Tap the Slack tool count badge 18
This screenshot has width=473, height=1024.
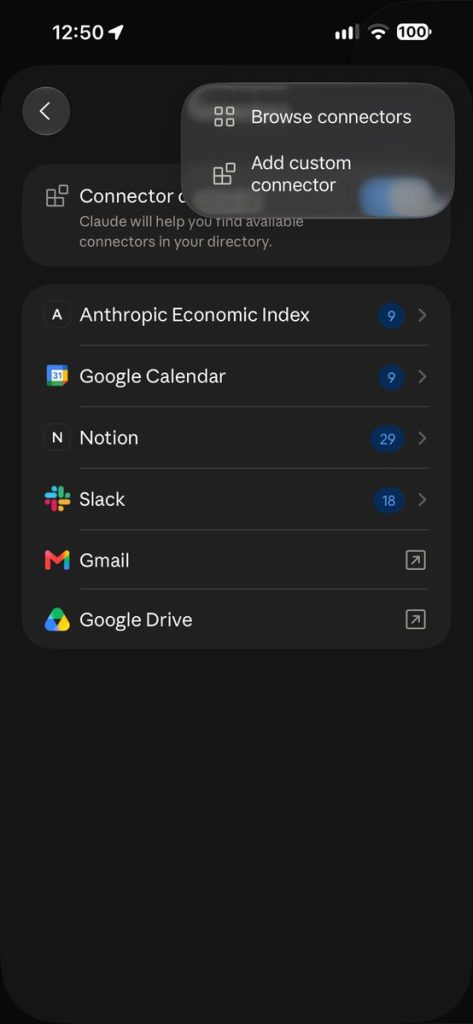pyautogui.click(x=389, y=501)
